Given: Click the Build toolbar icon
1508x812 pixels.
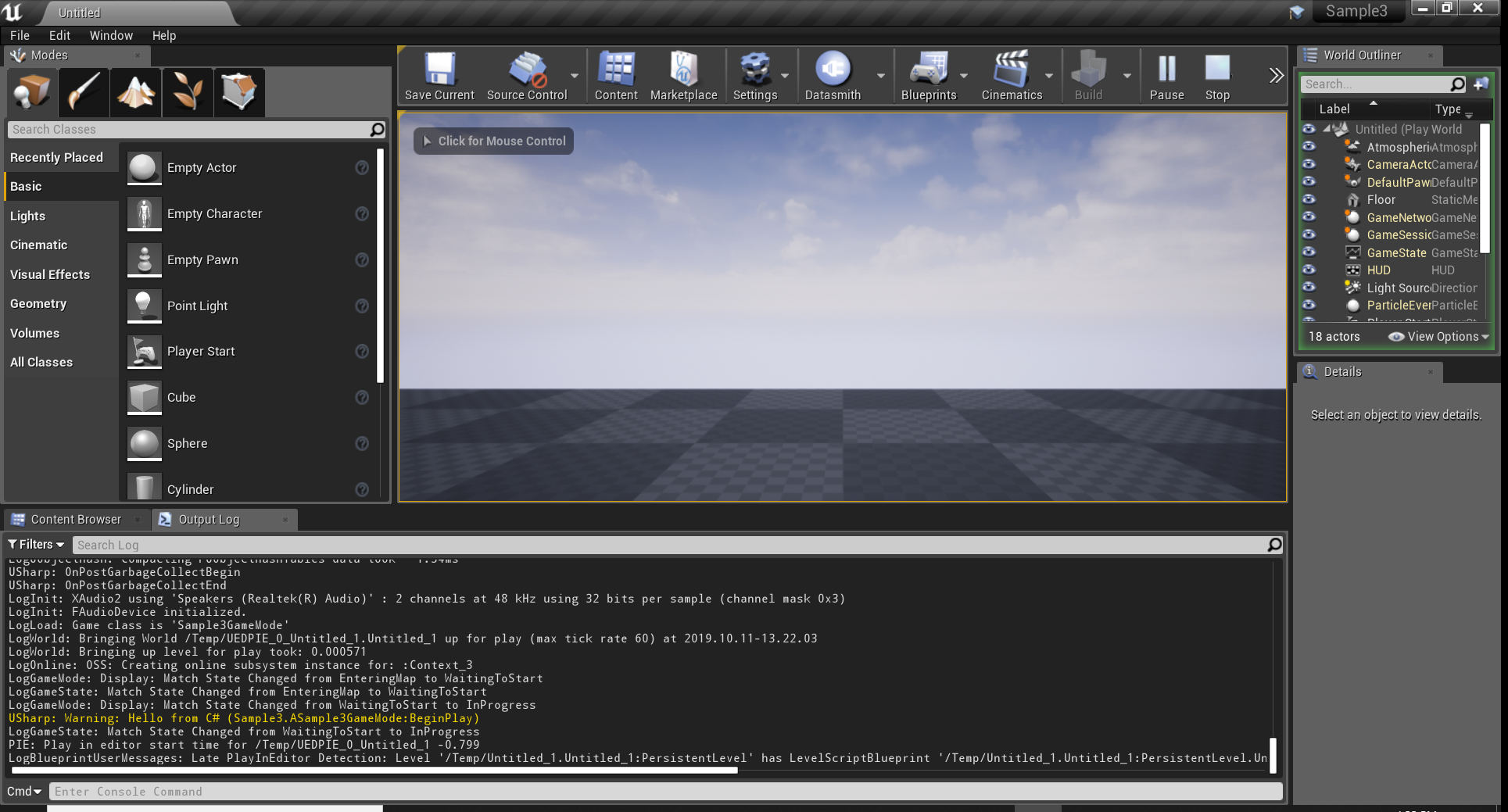Looking at the screenshot, I should [x=1088, y=69].
